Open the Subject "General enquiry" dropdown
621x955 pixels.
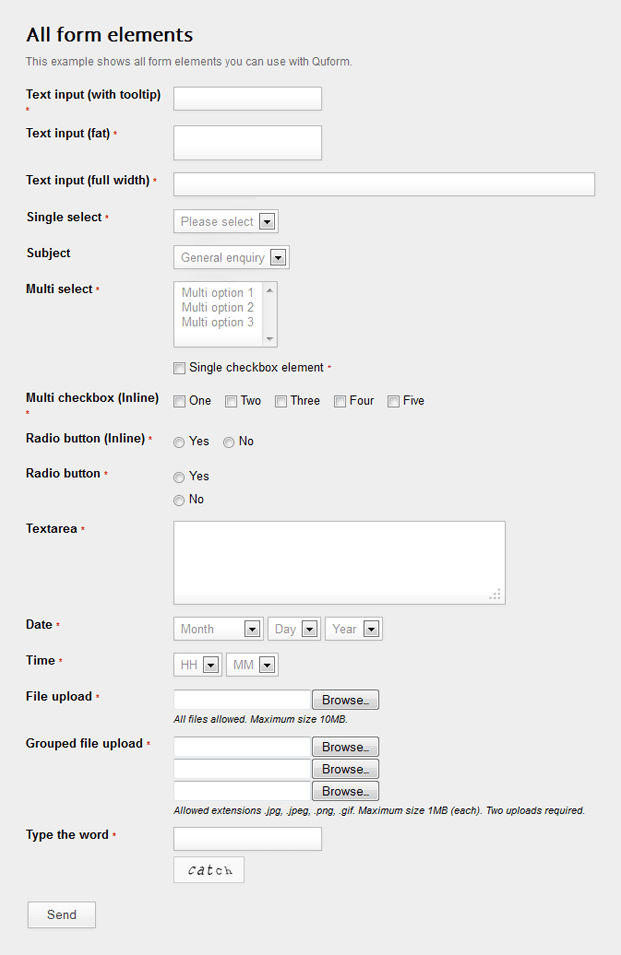click(x=230, y=257)
